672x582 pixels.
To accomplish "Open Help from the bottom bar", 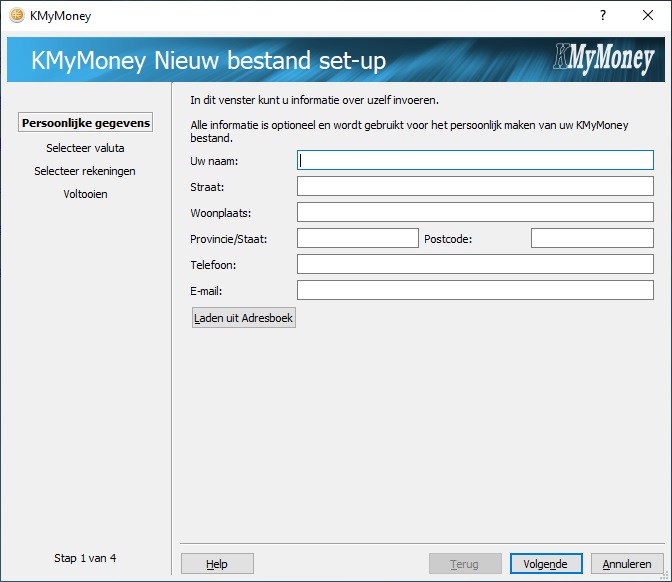I will 217,564.
